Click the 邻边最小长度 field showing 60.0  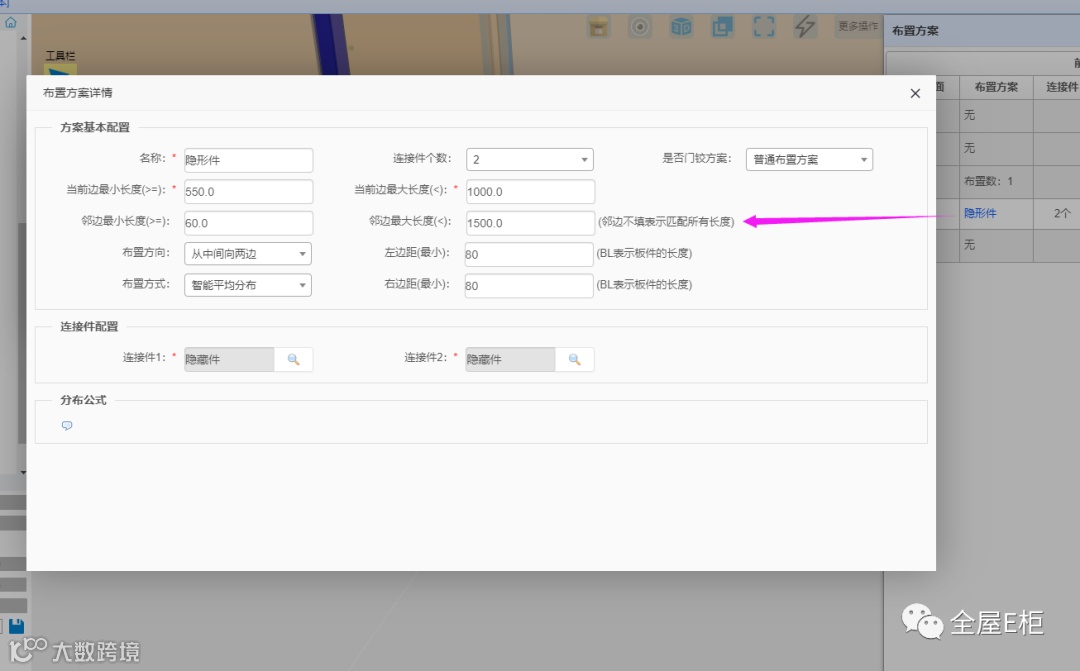249,223
